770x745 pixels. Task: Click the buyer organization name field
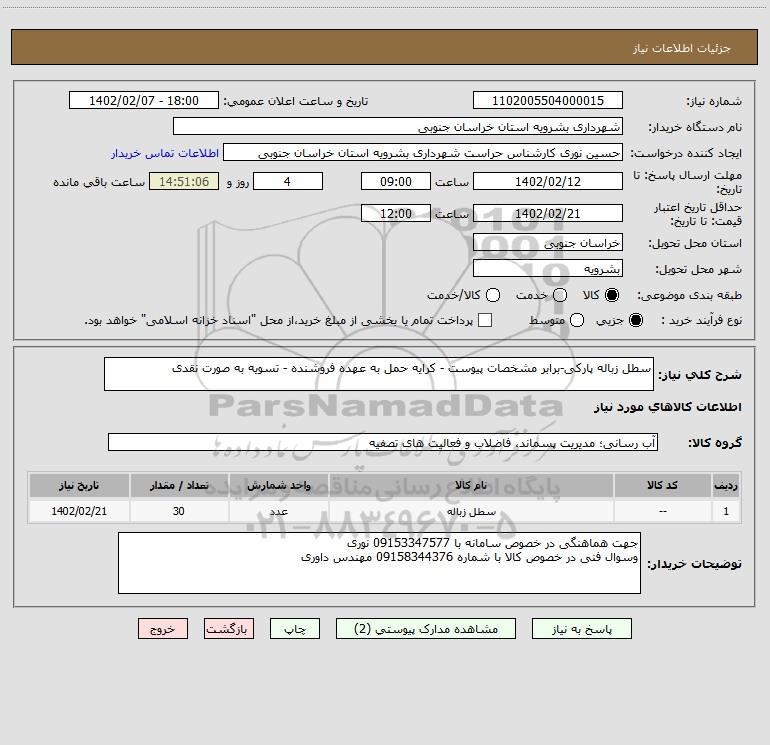coord(398,126)
